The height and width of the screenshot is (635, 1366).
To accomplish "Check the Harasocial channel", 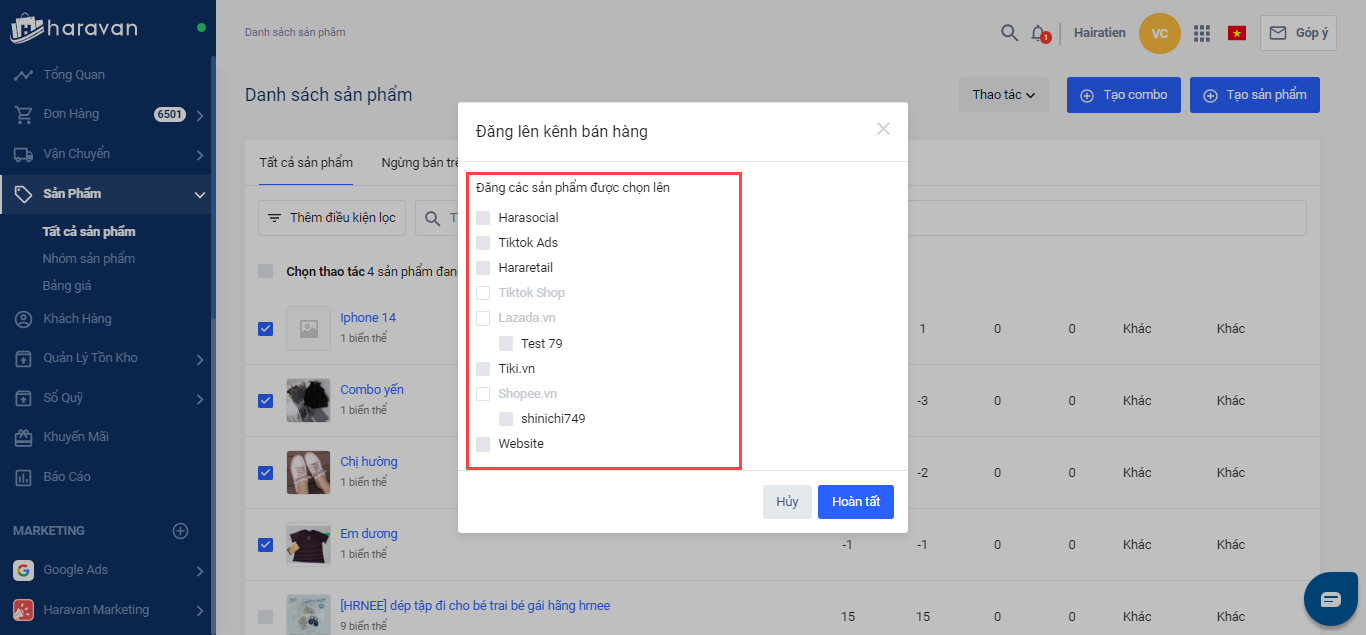I will (x=483, y=218).
